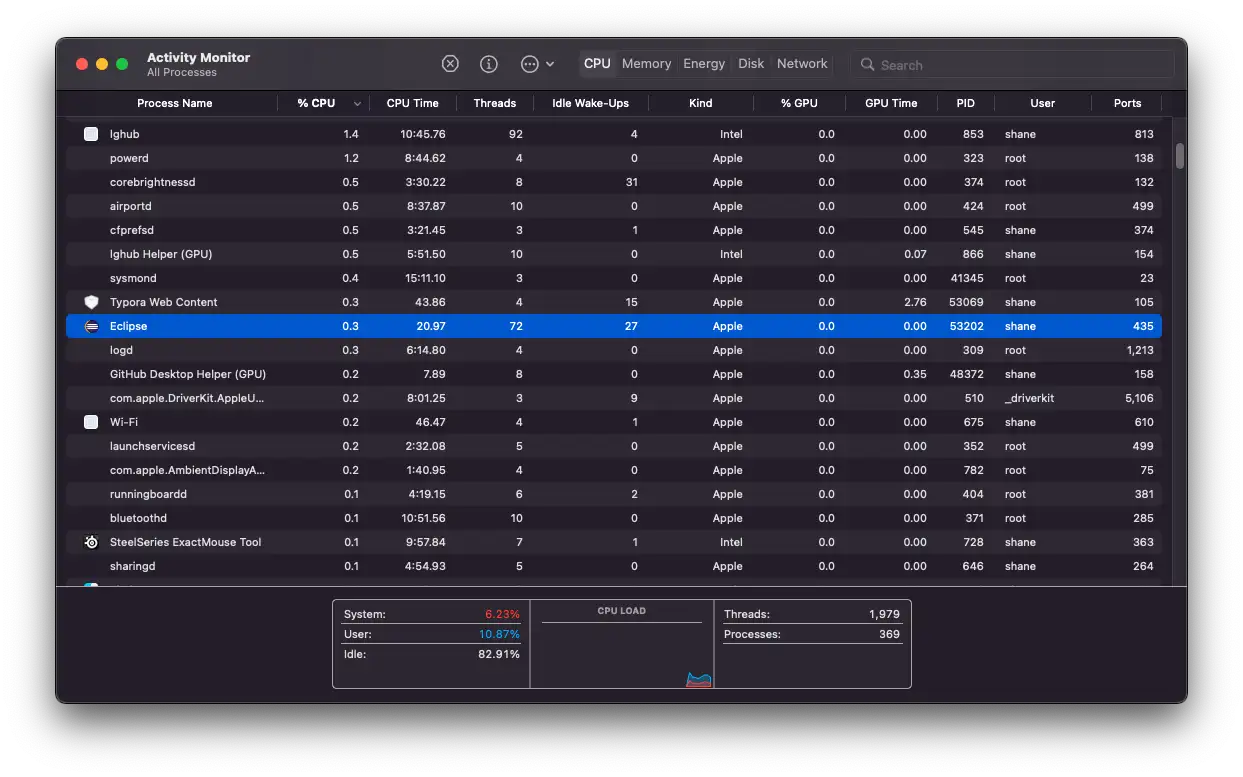
Task: Select the logd process
Action: pos(614,350)
